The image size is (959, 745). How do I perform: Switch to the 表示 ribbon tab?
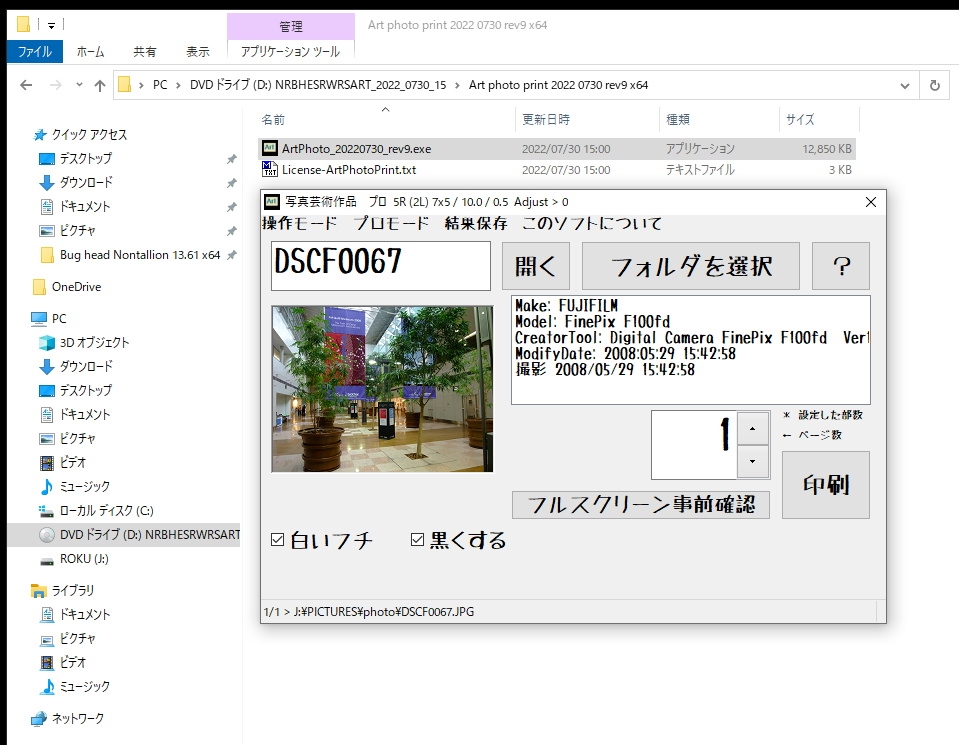[x=198, y=52]
